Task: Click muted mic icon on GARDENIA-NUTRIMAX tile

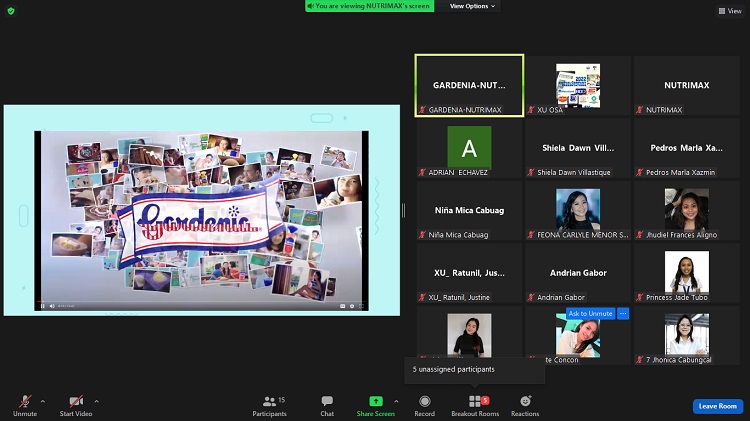Action: (422, 110)
